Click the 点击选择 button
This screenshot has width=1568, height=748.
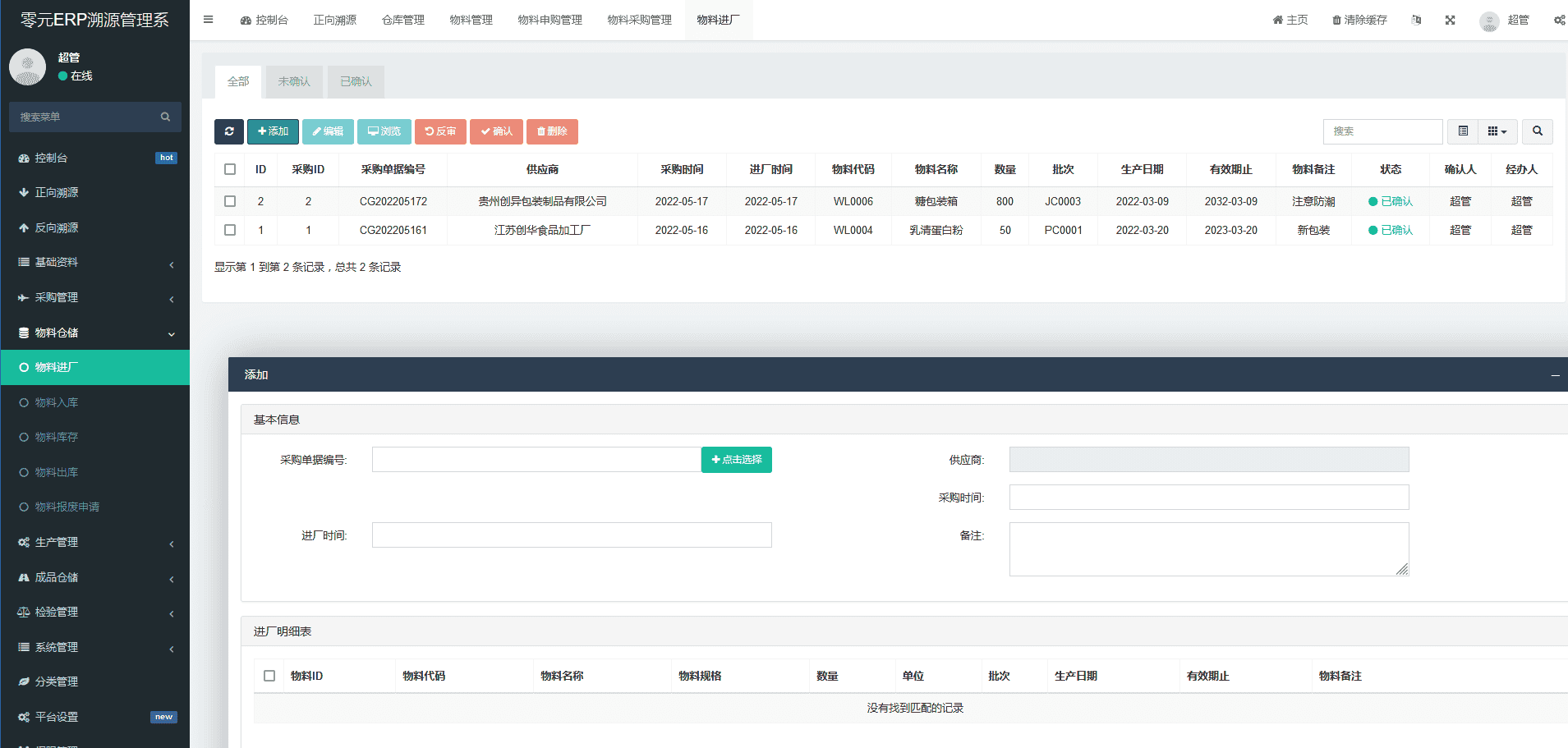tap(736, 460)
